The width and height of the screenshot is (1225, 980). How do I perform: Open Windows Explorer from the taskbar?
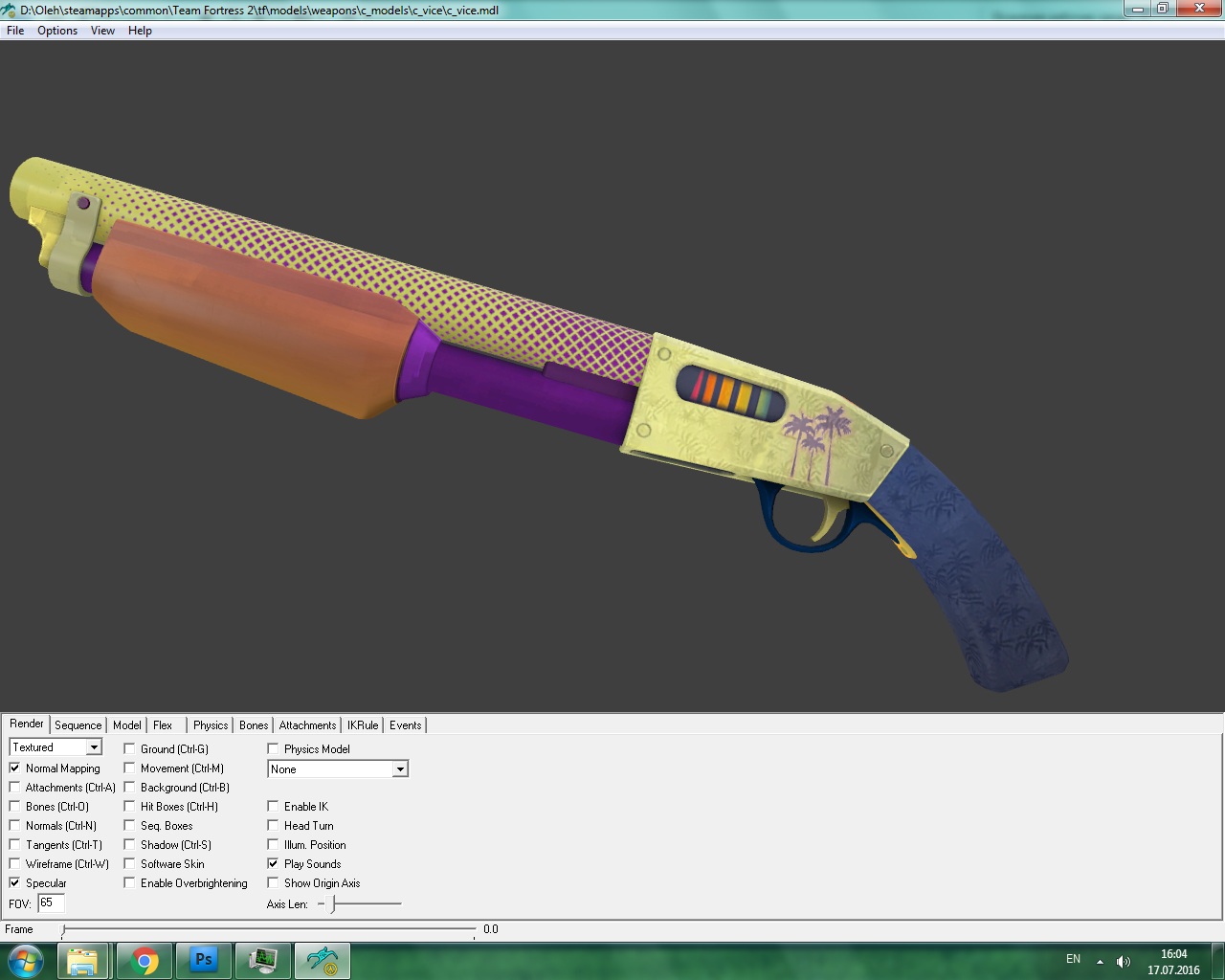[83, 961]
